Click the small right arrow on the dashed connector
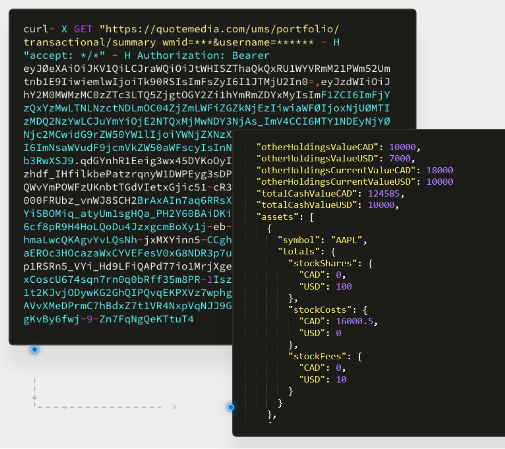505x449 pixels. 65,407
